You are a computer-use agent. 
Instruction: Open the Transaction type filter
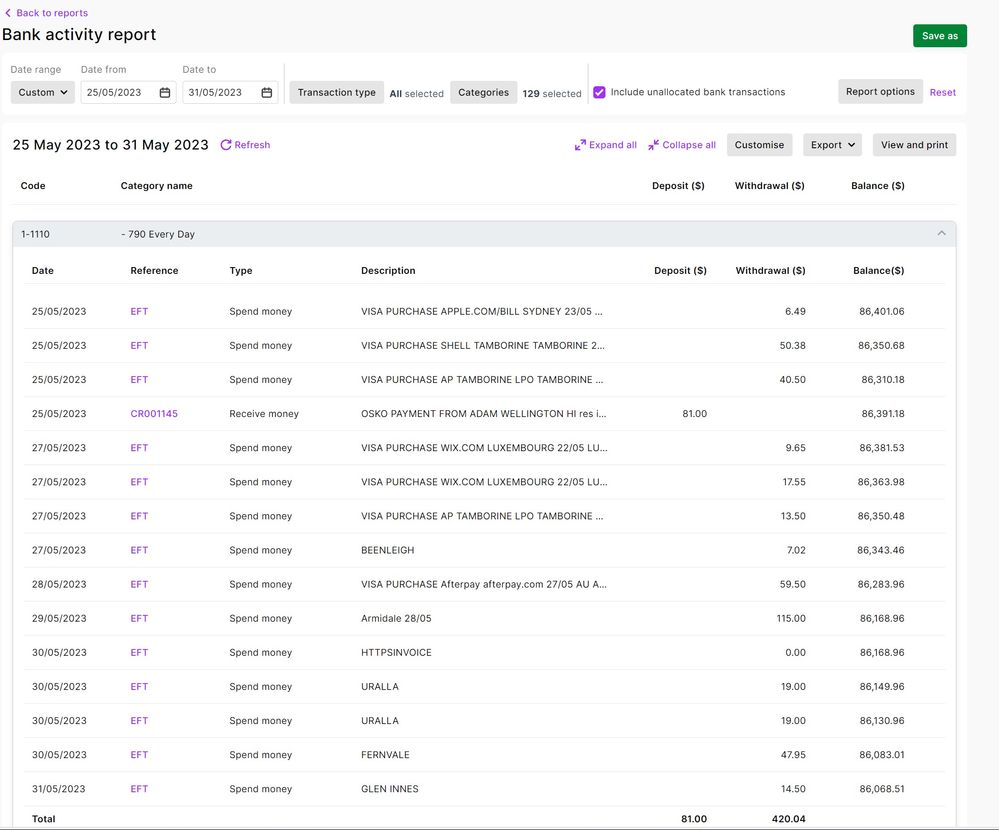[x=336, y=93]
